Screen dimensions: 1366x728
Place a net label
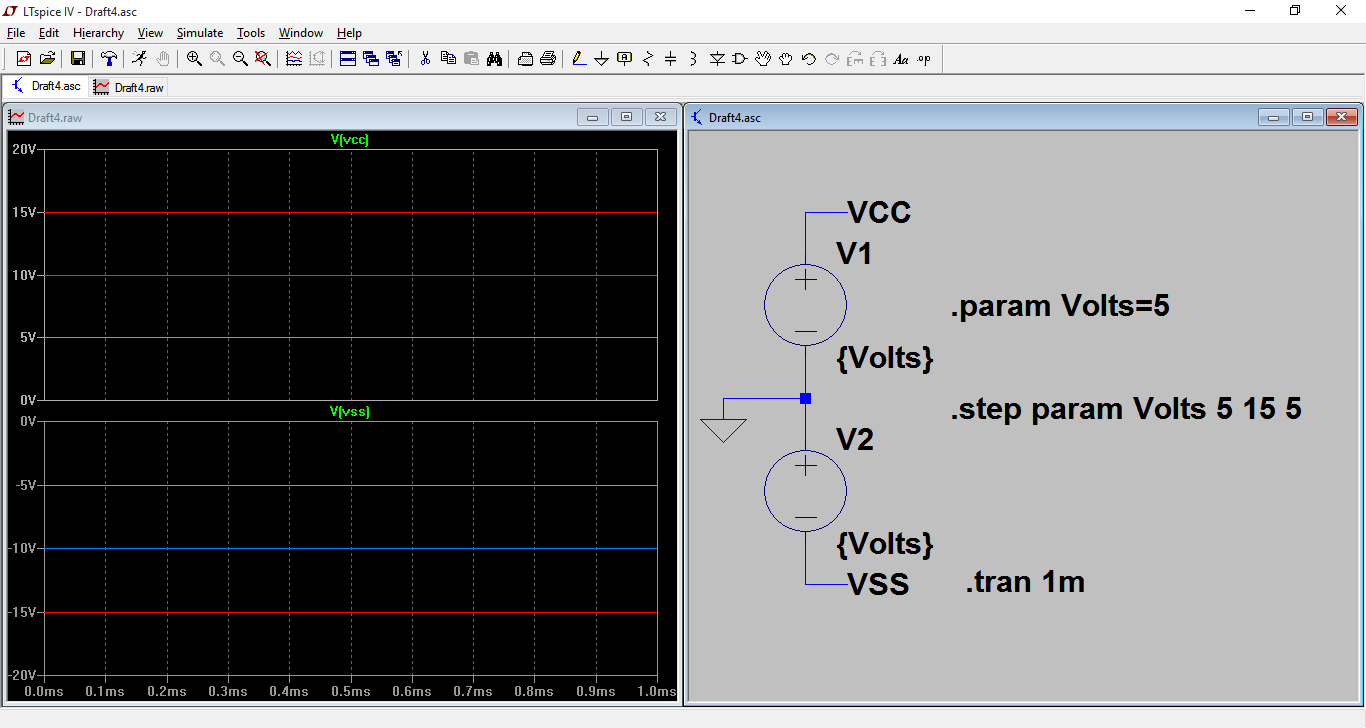point(625,59)
